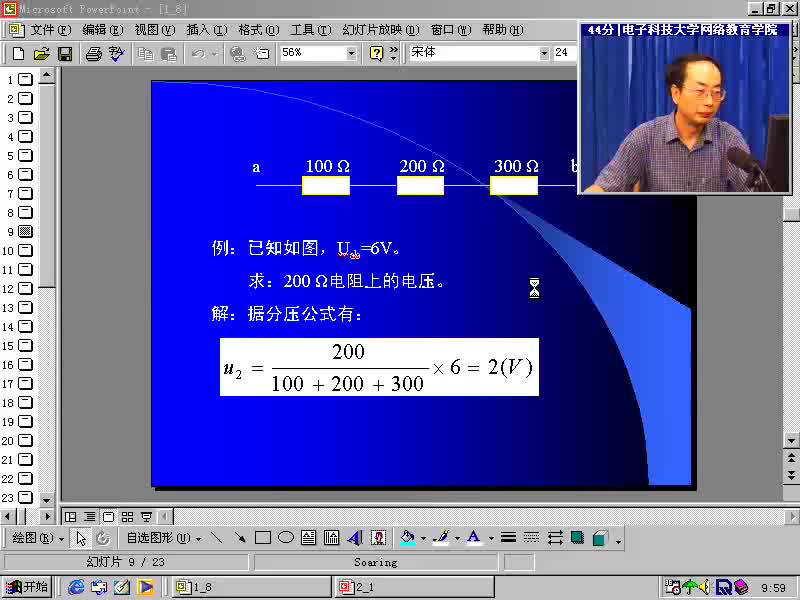Image resolution: width=800 pixels, height=600 pixels.
Task: Apply the Font Color A swatch
Action: click(x=474, y=538)
